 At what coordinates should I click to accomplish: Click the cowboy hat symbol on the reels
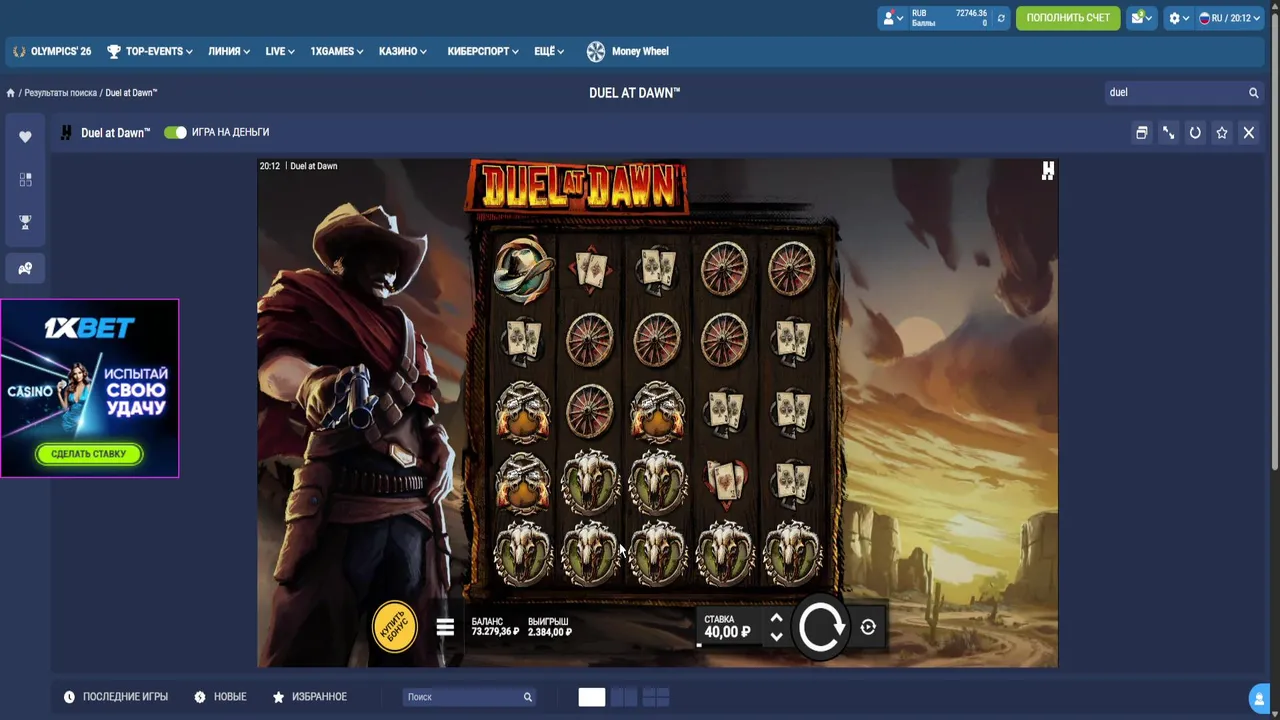522,268
